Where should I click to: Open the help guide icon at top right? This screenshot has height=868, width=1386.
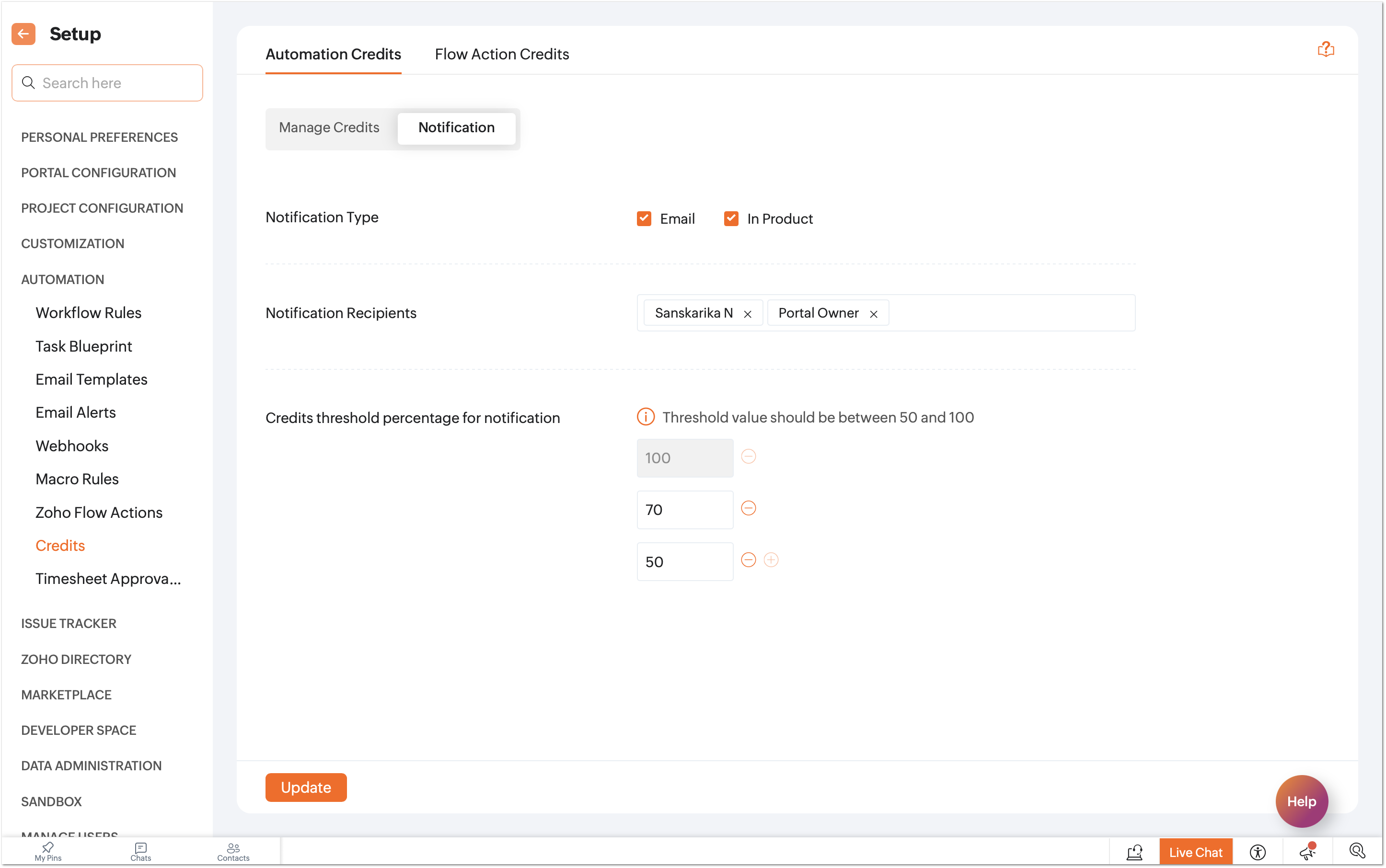(x=1325, y=49)
